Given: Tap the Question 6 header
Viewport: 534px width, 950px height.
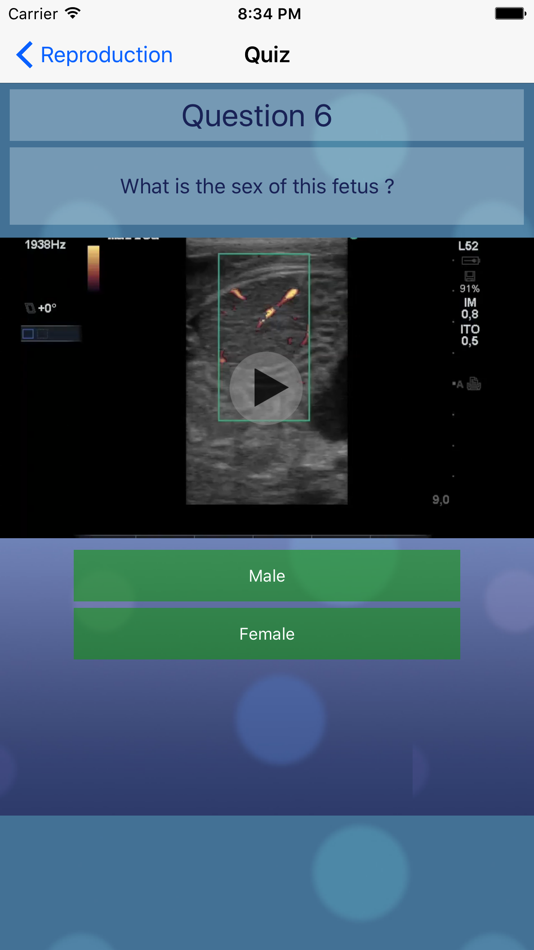Looking at the screenshot, I should pos(267,115).
